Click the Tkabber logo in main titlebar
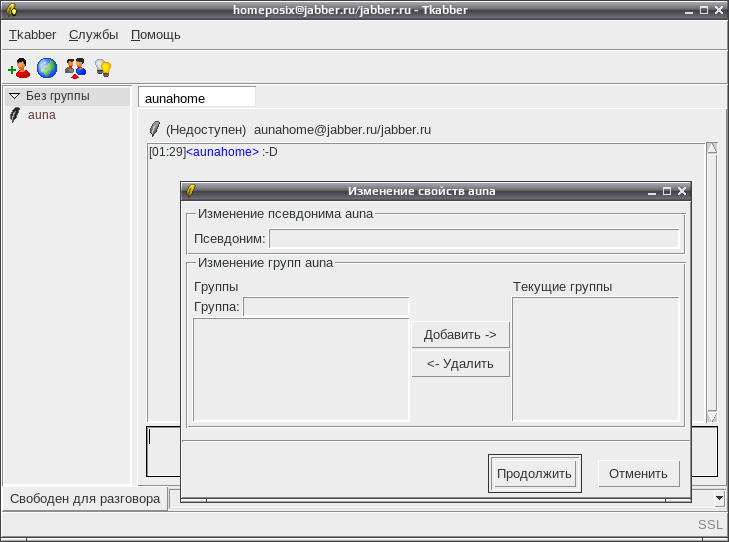Viewport: 729px width, 542px height. 12,9
